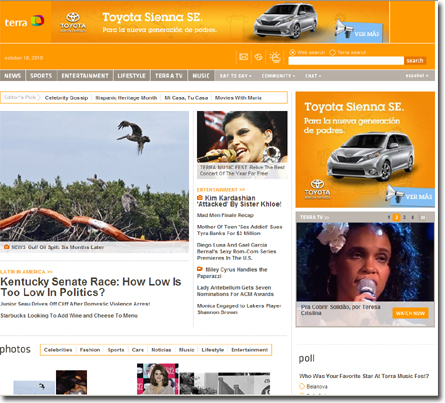
Task: Open the SPORTS navigation tab
Action: click(x=41, y=76)
